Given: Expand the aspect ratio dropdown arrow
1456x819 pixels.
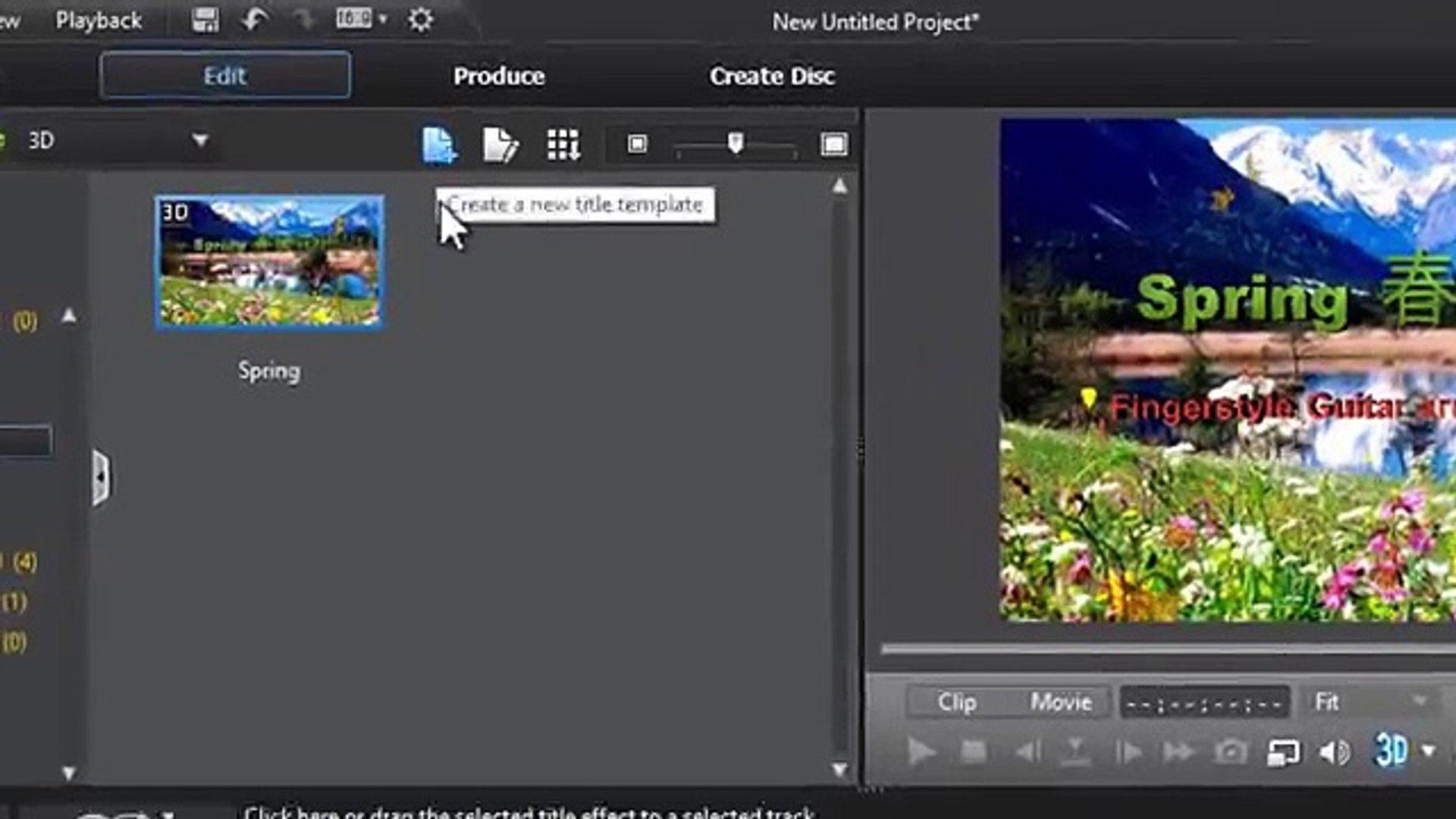Looking at the screenshot, I should pyautogui.click(x=384, y=19).
